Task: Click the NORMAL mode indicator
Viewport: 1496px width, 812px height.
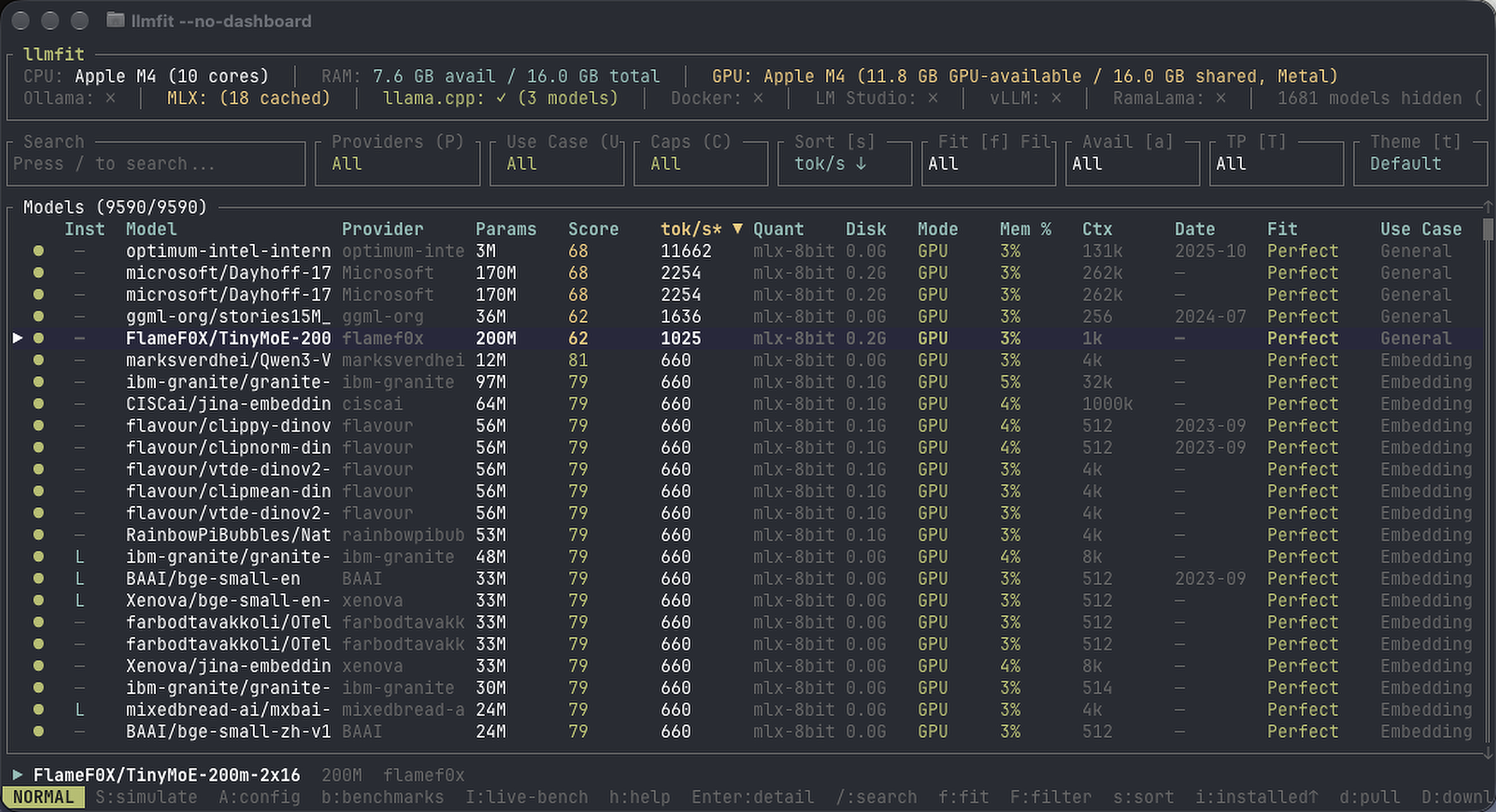Action: pos(44,797)
